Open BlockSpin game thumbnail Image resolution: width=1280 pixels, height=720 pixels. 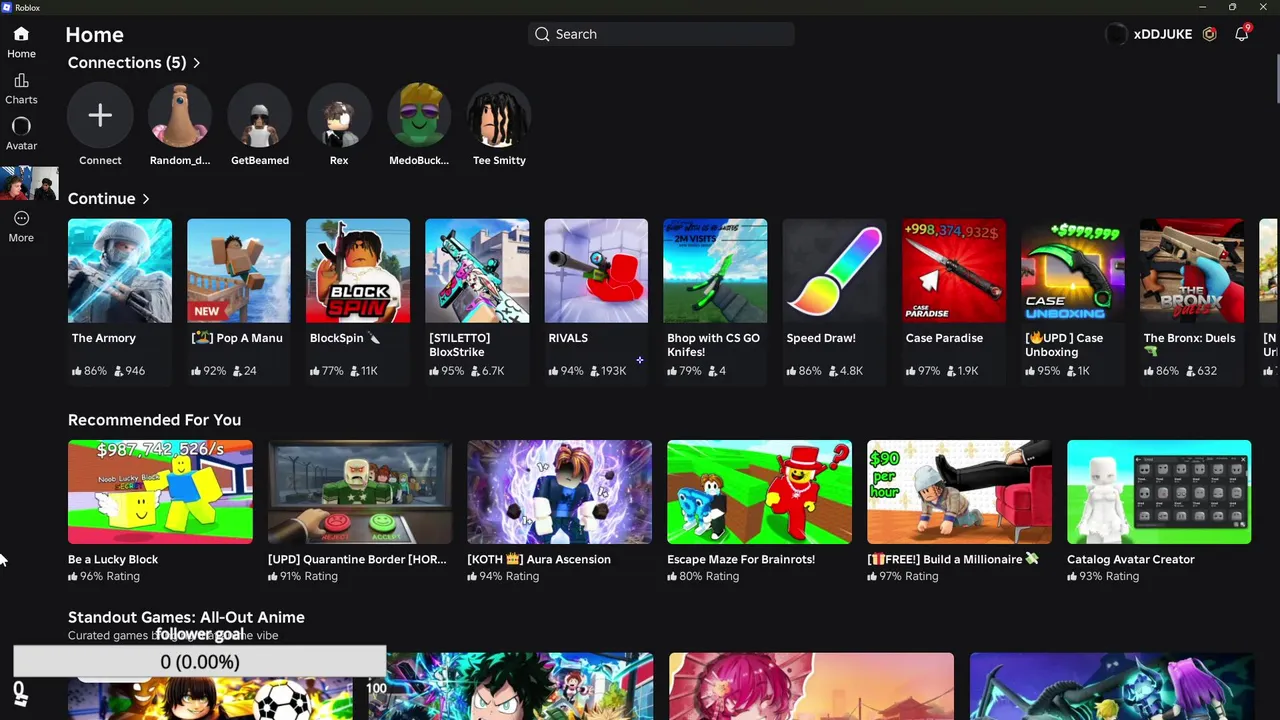coord(358,271)
